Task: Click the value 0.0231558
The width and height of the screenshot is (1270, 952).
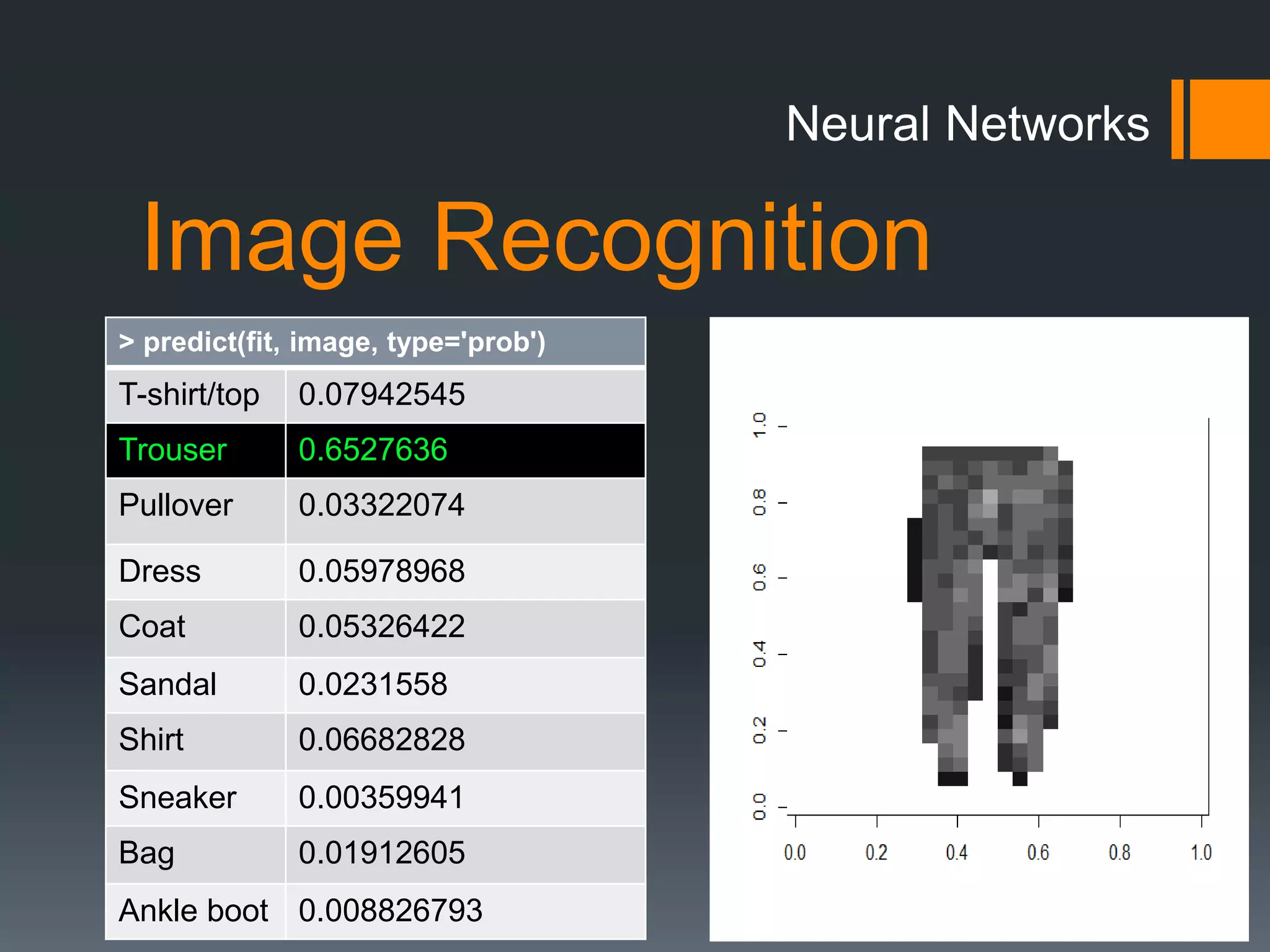Action: [x=373, y=684]
